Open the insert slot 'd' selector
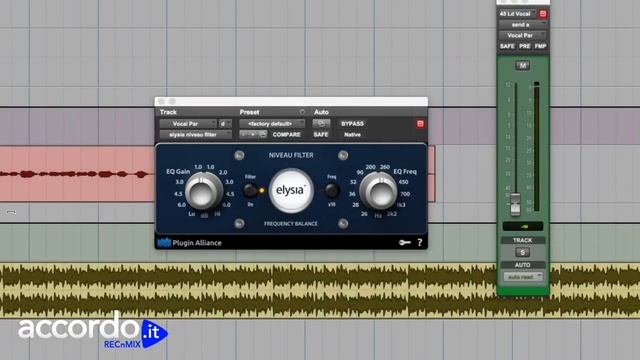Viewport: 640px width, 360px height. click(225, 124)
